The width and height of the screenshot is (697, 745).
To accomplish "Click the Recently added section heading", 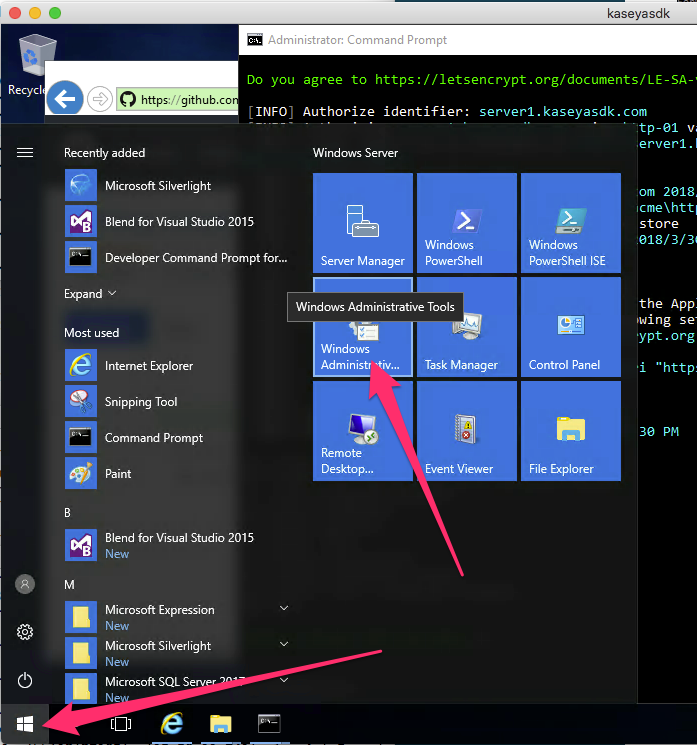I will pos(105,153).
